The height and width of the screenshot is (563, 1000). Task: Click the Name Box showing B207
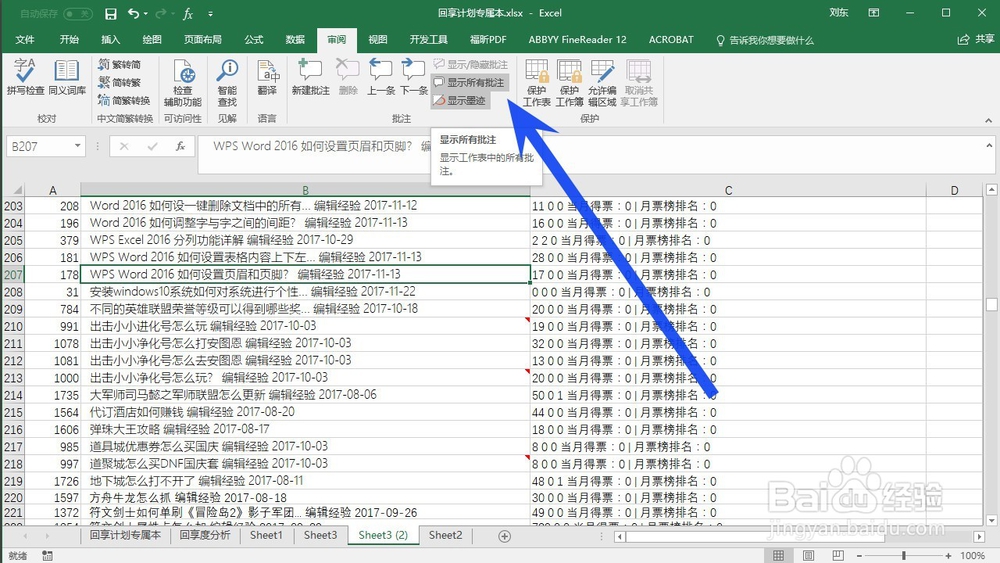pyautogui.click(x=40, y=146)
